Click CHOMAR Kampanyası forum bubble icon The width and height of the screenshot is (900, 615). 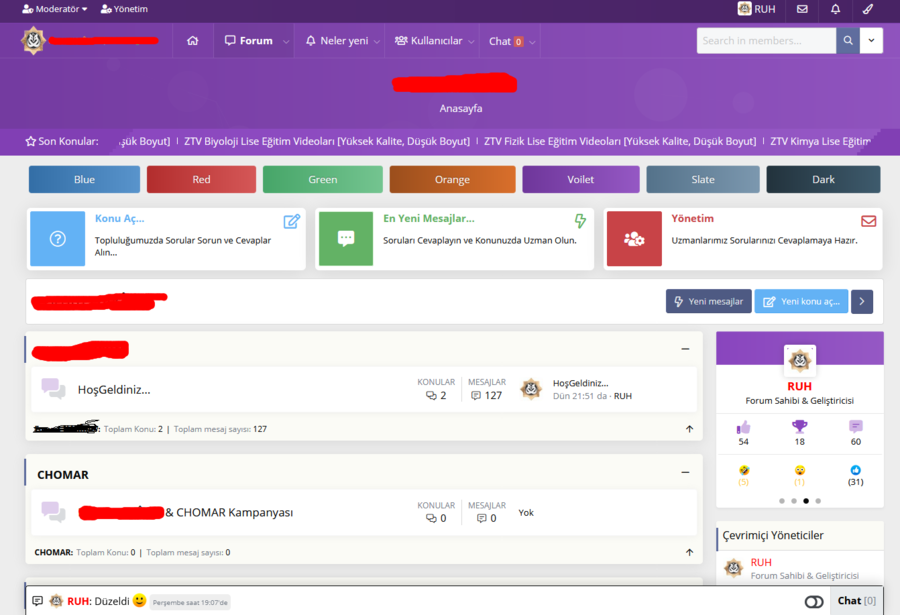point(53,512)
